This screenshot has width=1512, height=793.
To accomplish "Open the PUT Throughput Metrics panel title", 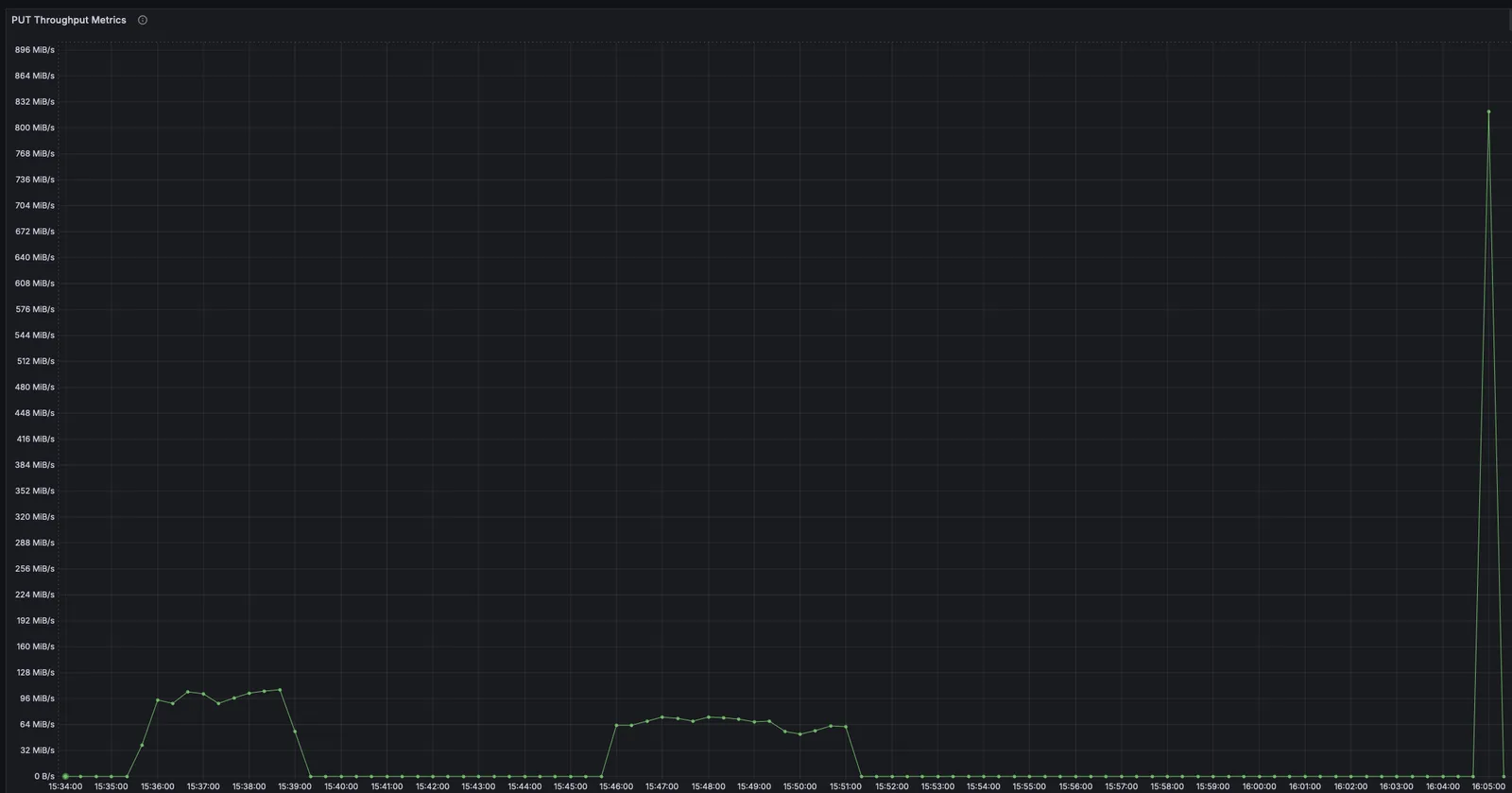I will click(x=69, y=20).
